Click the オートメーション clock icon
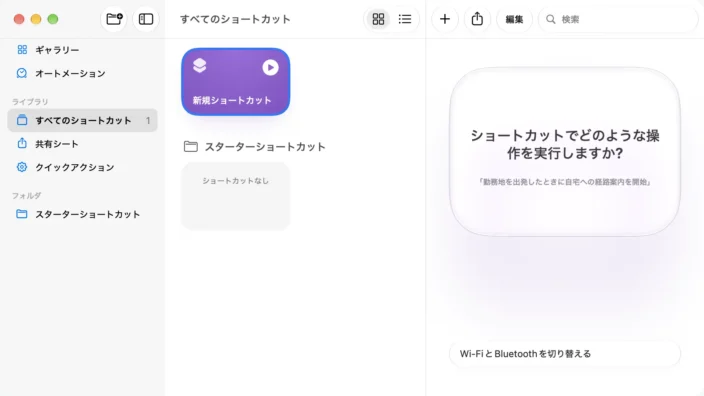704x396 pixels. click(22, 73)
